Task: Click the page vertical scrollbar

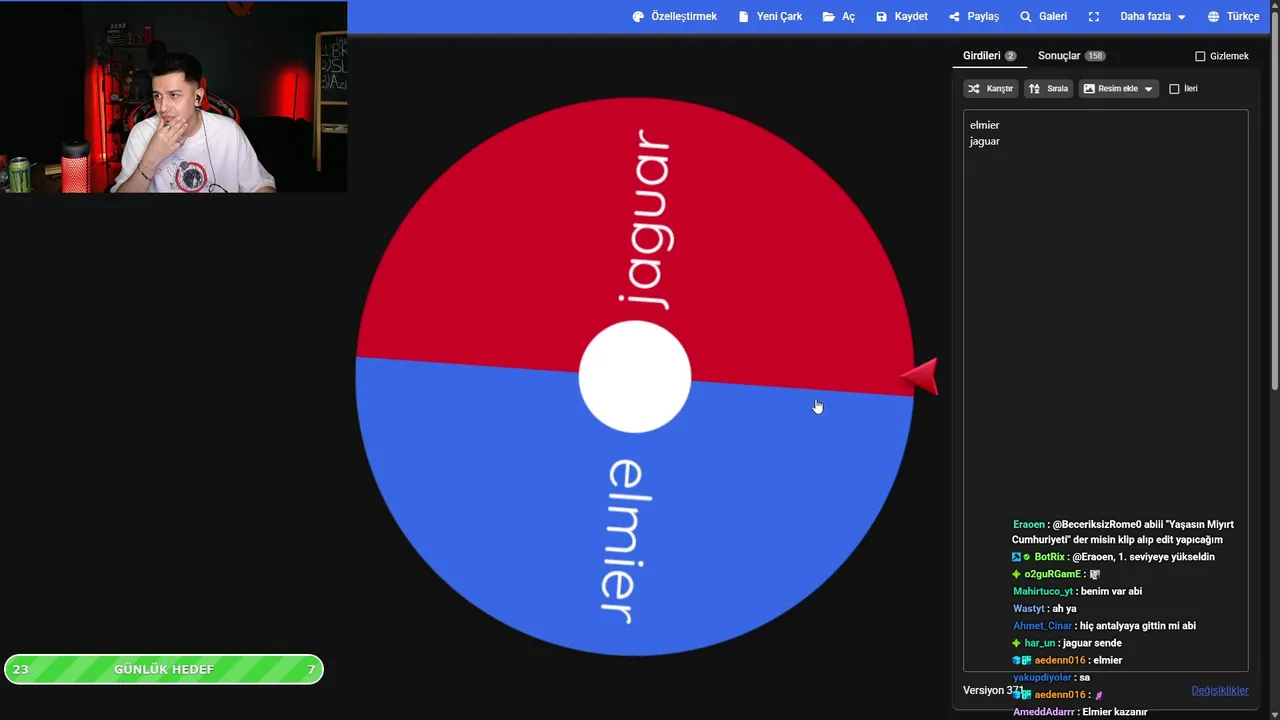Action: tap(1275, 200)
